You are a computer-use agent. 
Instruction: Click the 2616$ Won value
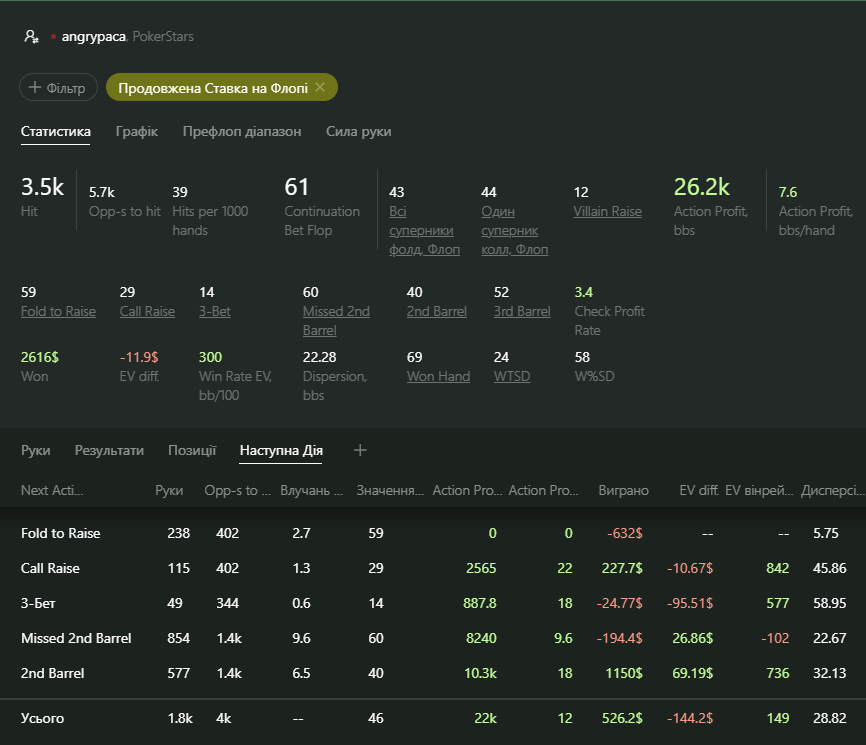[x=40, y=357]
